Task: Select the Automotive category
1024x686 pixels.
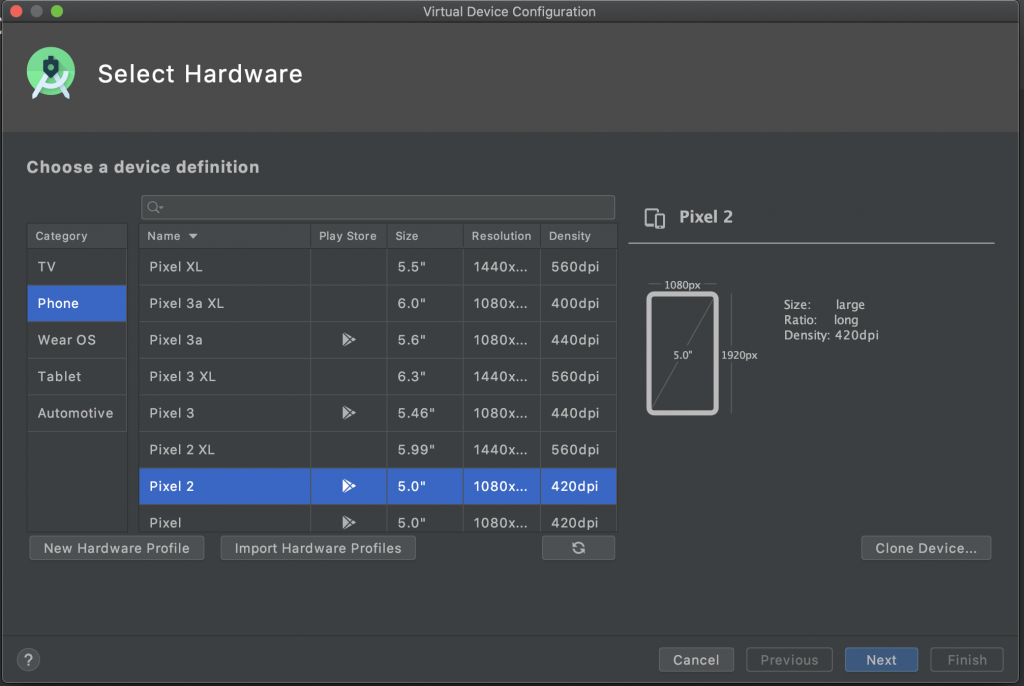Action: 77,413
